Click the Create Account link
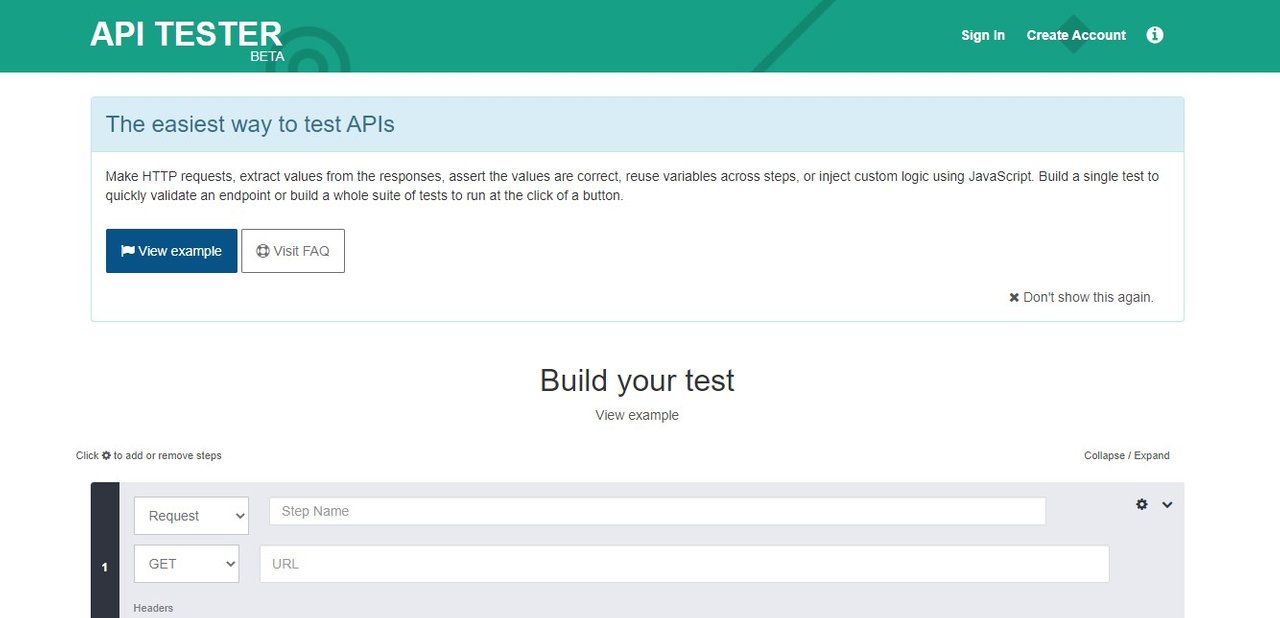1280x618 pixels. pyautogui.click(x=1076, y=35)
